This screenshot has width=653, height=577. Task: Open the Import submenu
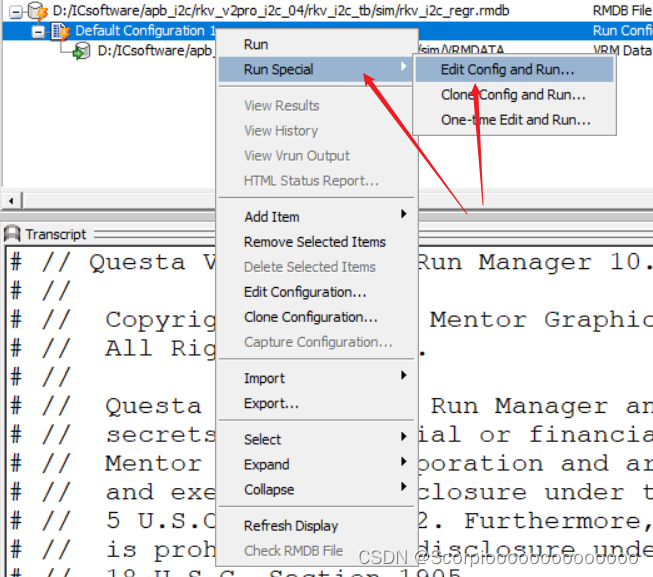click(315, 378)
